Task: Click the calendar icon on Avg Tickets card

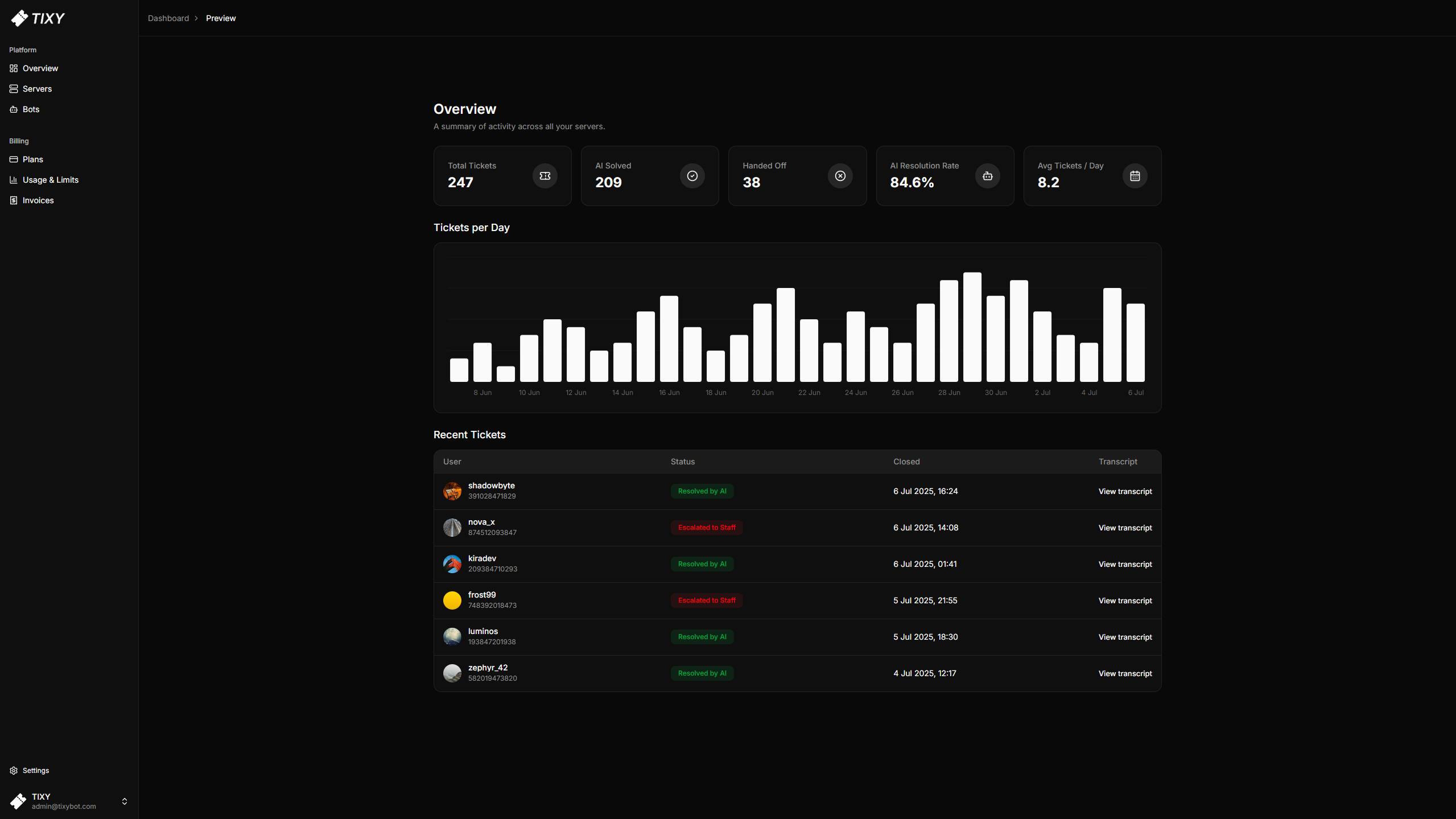Action: tap(1135, 176)
